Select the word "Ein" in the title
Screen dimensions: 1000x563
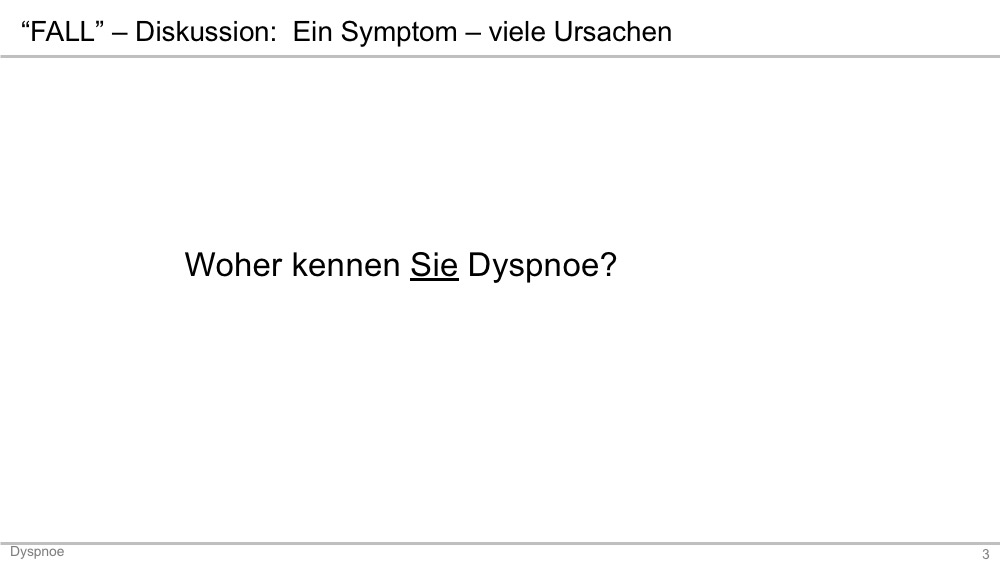(312, 32)
